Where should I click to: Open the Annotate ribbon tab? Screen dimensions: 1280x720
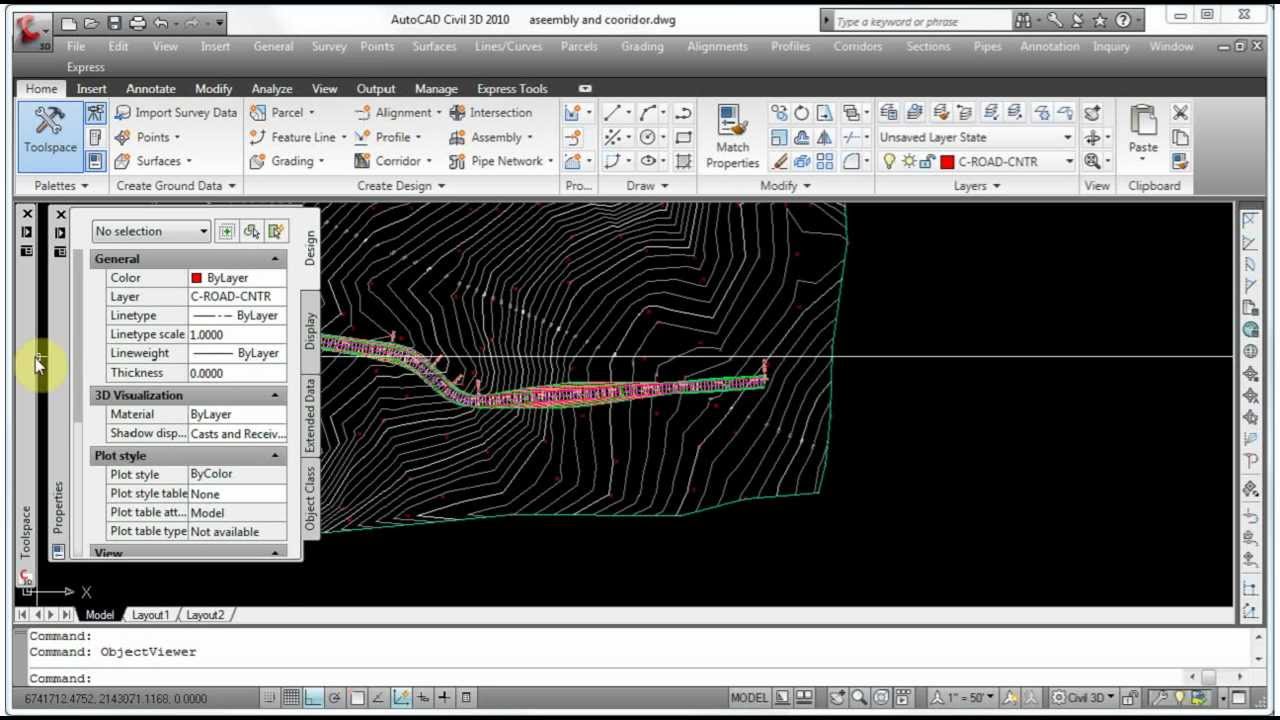150,89
